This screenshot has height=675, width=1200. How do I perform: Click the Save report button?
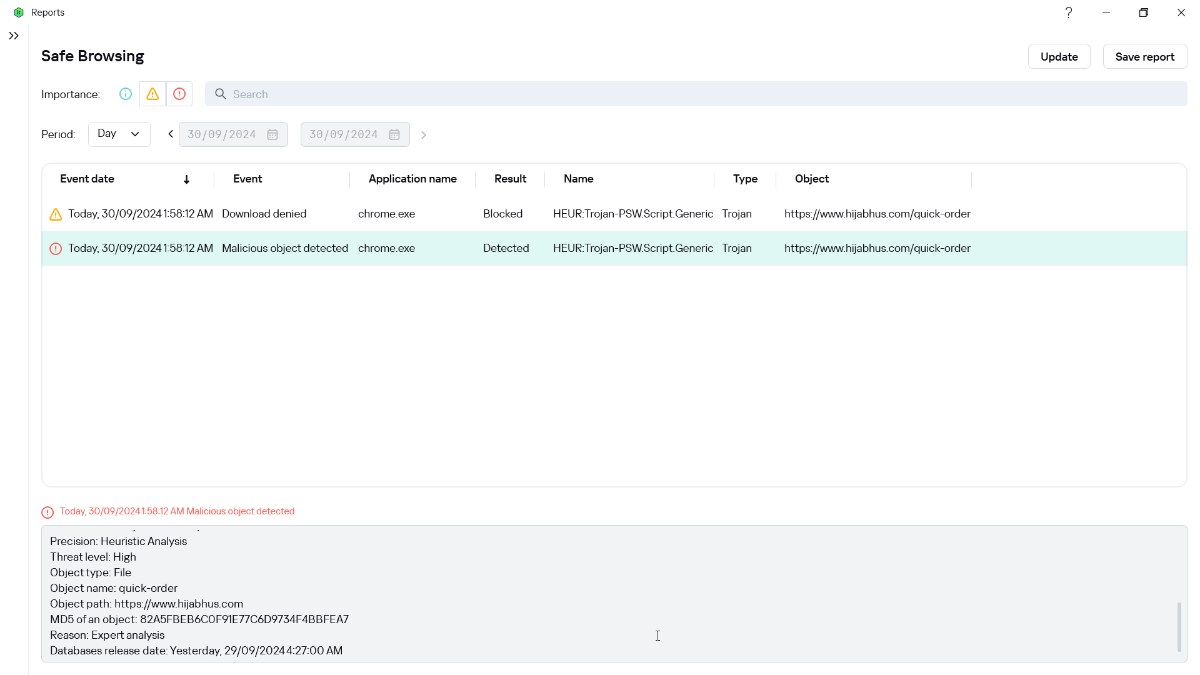tap(1144, 57)
